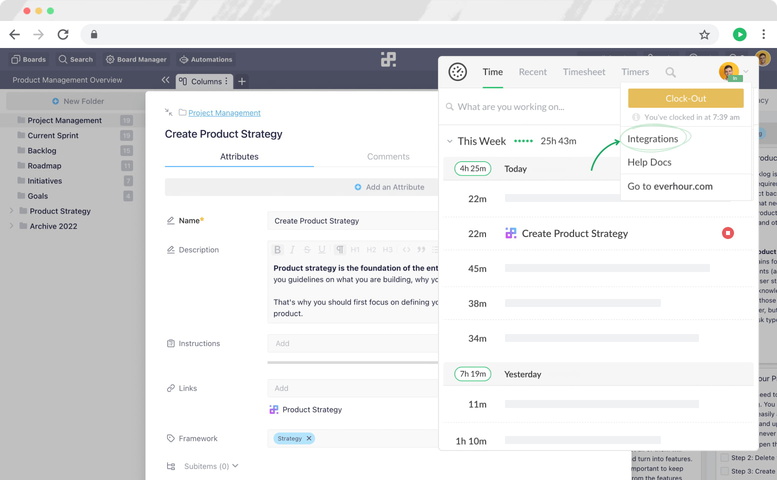The image size is (777, 480).
Task: Bookmark this page with star icon
Action: pyautogui.click(x=704, y=35)
